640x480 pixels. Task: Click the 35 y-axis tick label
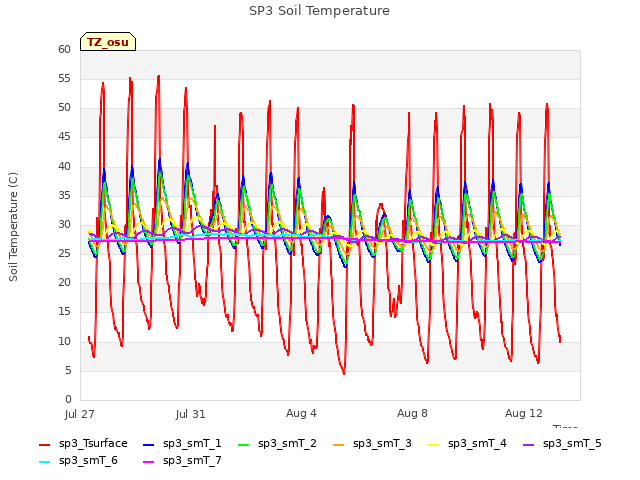64,195
